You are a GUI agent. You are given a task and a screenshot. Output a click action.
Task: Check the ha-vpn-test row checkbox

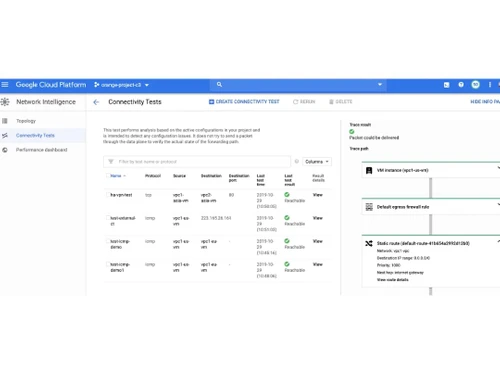coord(108,195)
